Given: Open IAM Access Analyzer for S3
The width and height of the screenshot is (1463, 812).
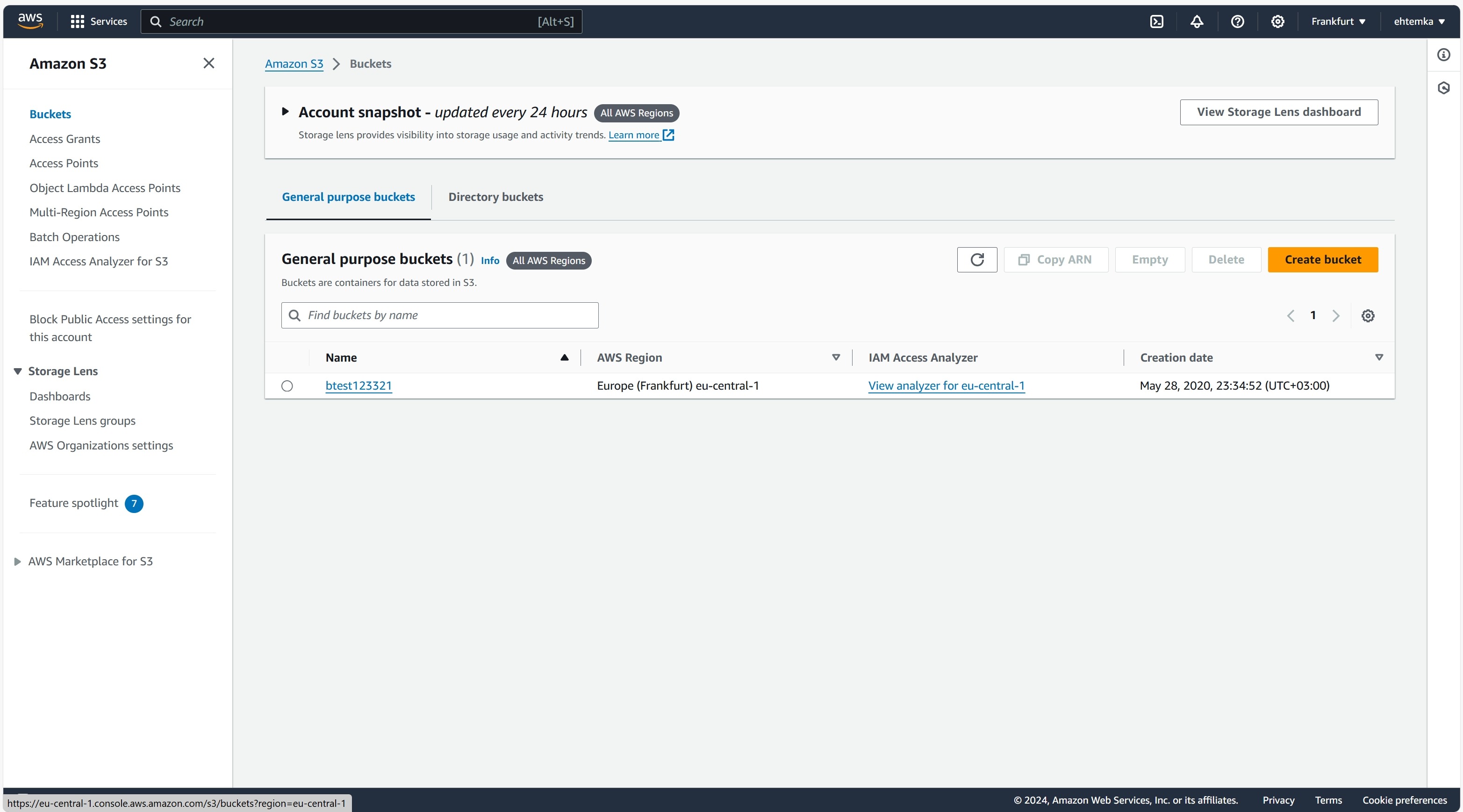Looking at the screenshot, I should (99, 262).
